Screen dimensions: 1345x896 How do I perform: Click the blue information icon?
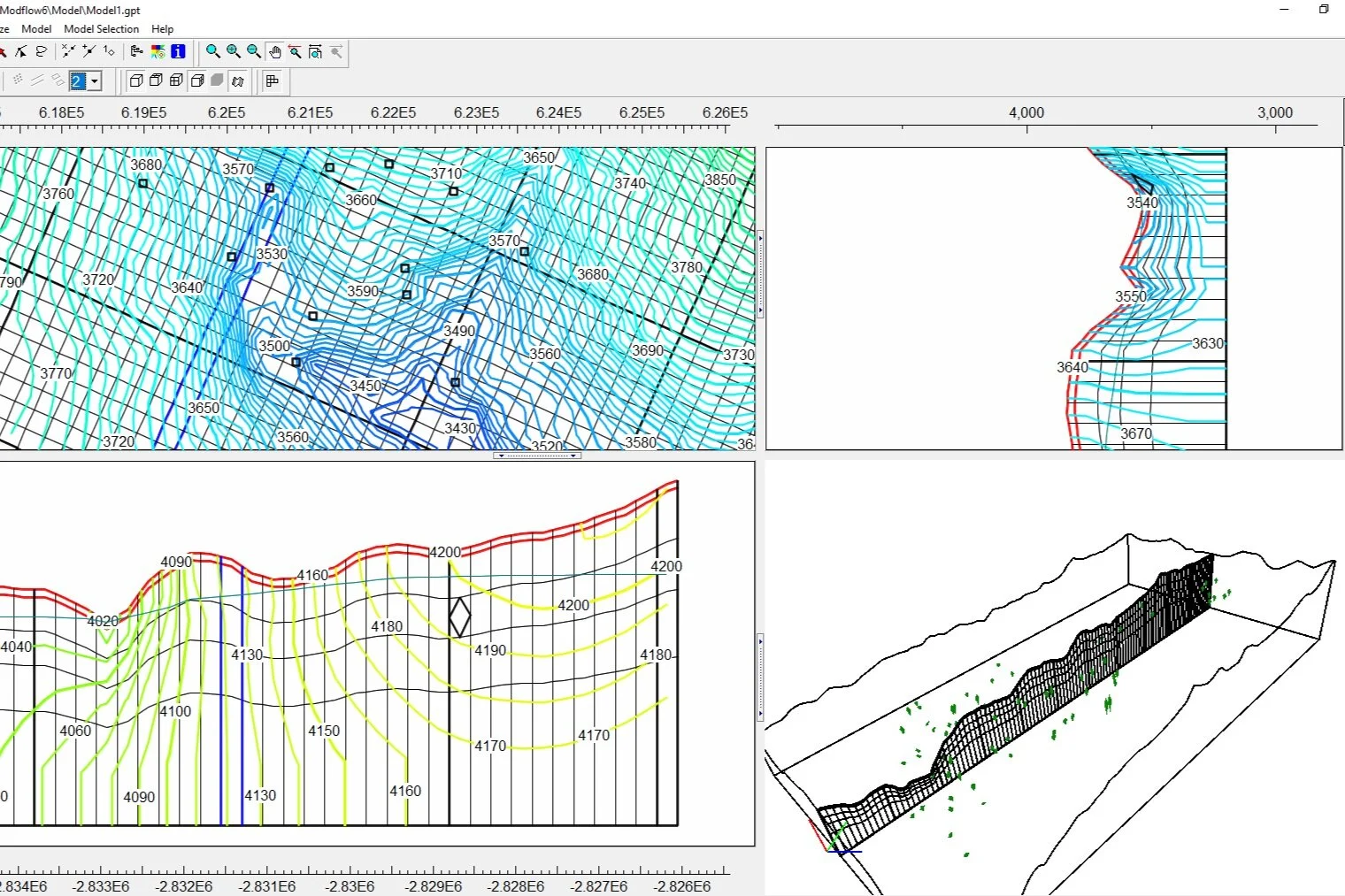[x=178, y=52]
